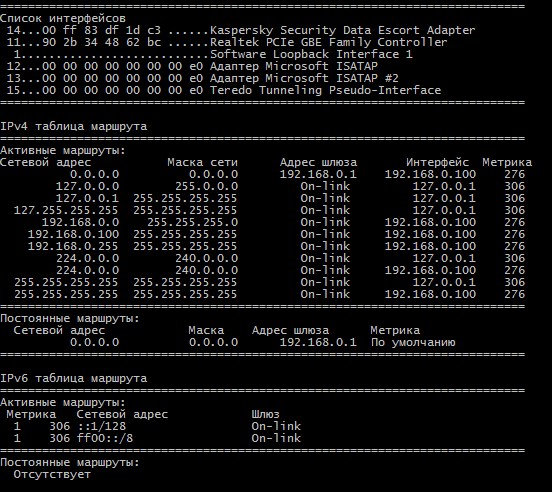
Task: Click the 'Шлюз' column header
Action: coord(265,414)
